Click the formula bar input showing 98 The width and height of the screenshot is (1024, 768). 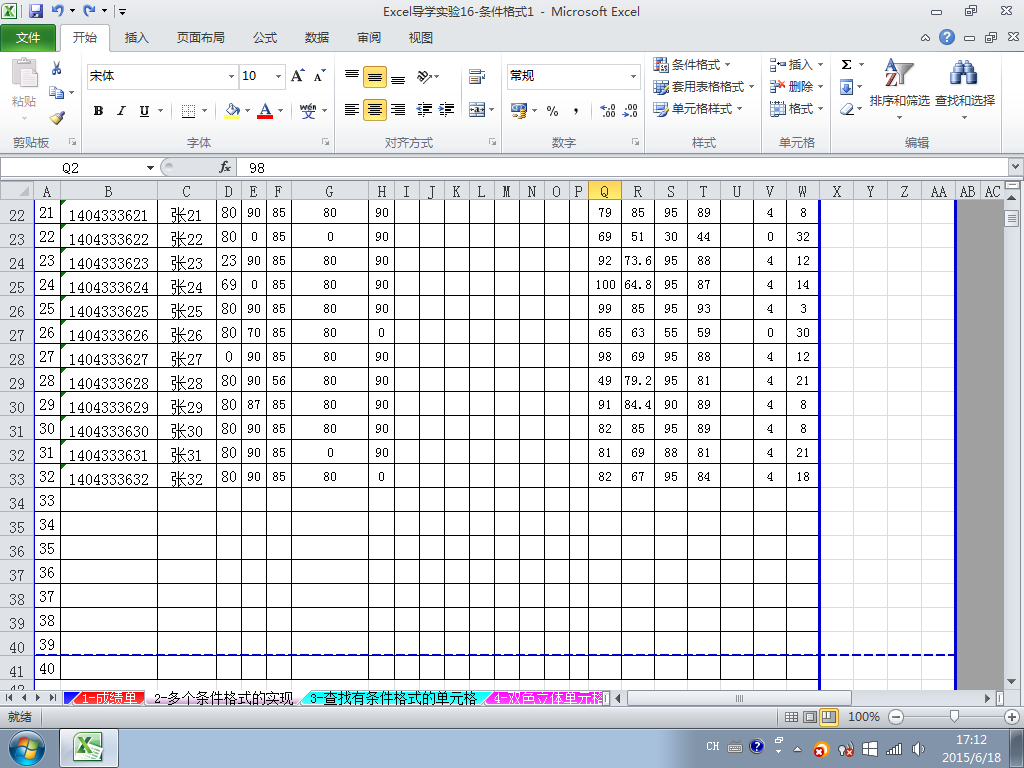tap(624, 168)
